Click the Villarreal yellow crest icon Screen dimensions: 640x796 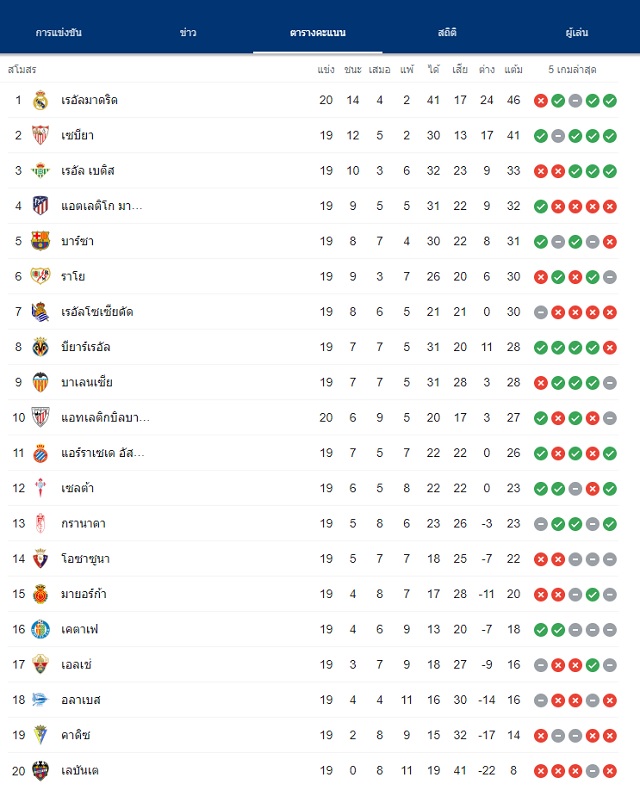41,347
